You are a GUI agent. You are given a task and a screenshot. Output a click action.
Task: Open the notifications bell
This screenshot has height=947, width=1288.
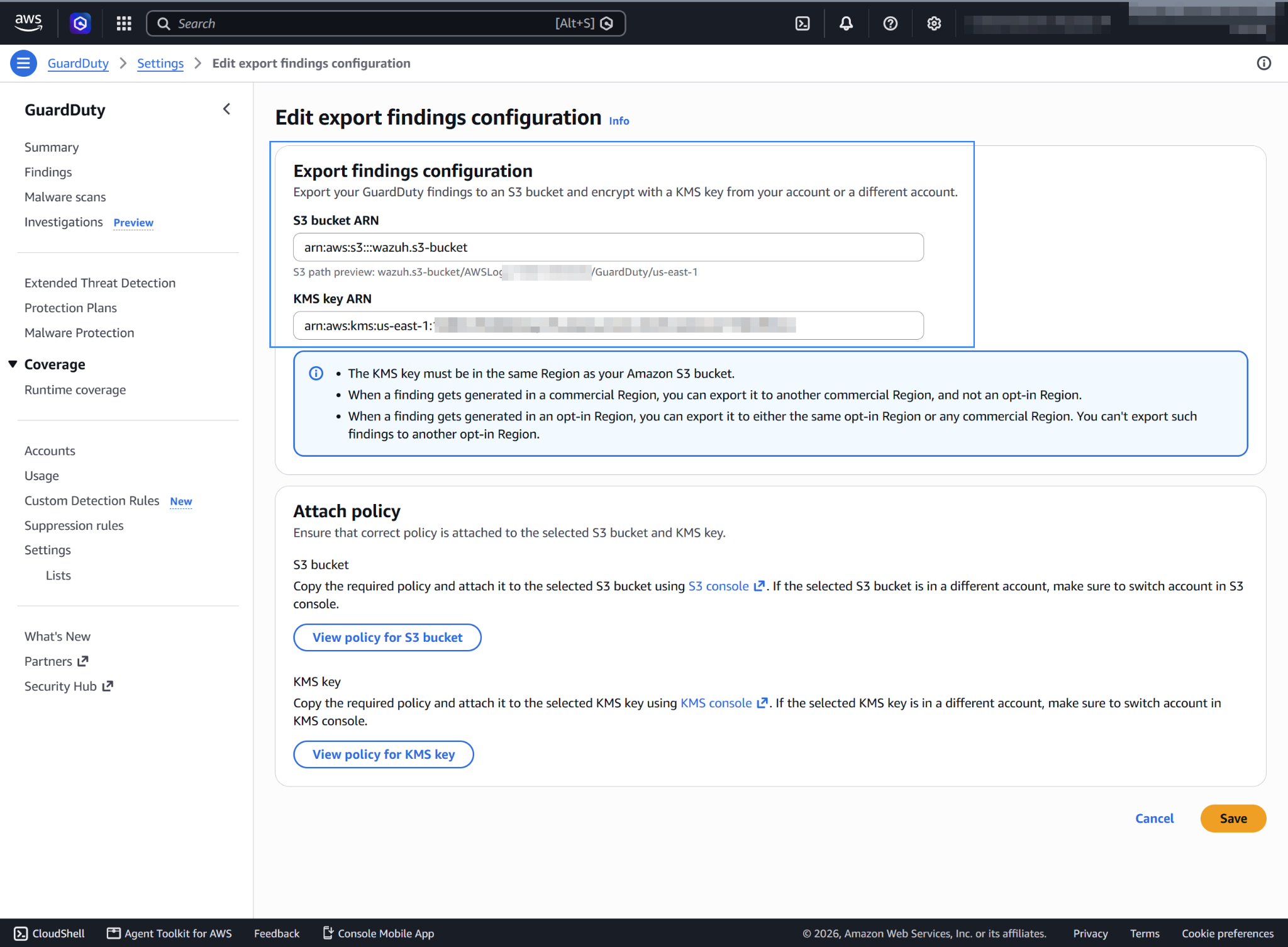click(847, 23)
